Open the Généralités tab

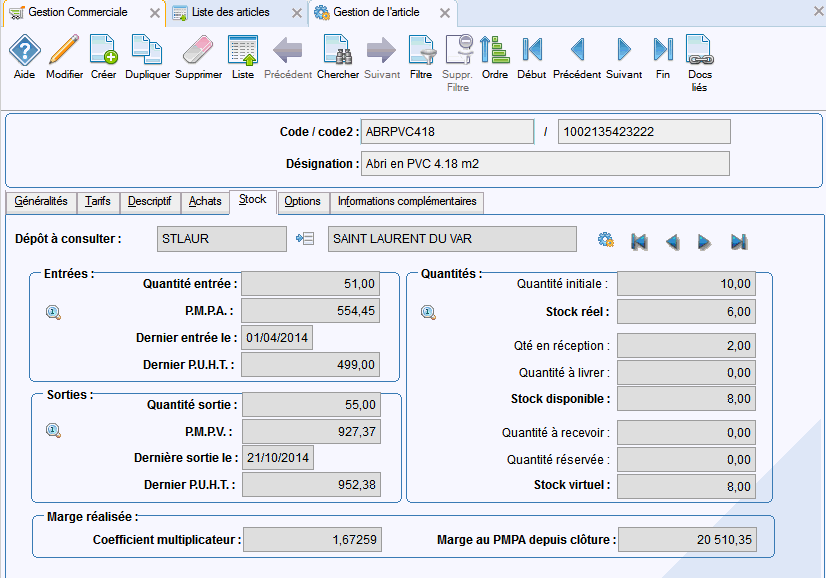click(x=41, y=201)
